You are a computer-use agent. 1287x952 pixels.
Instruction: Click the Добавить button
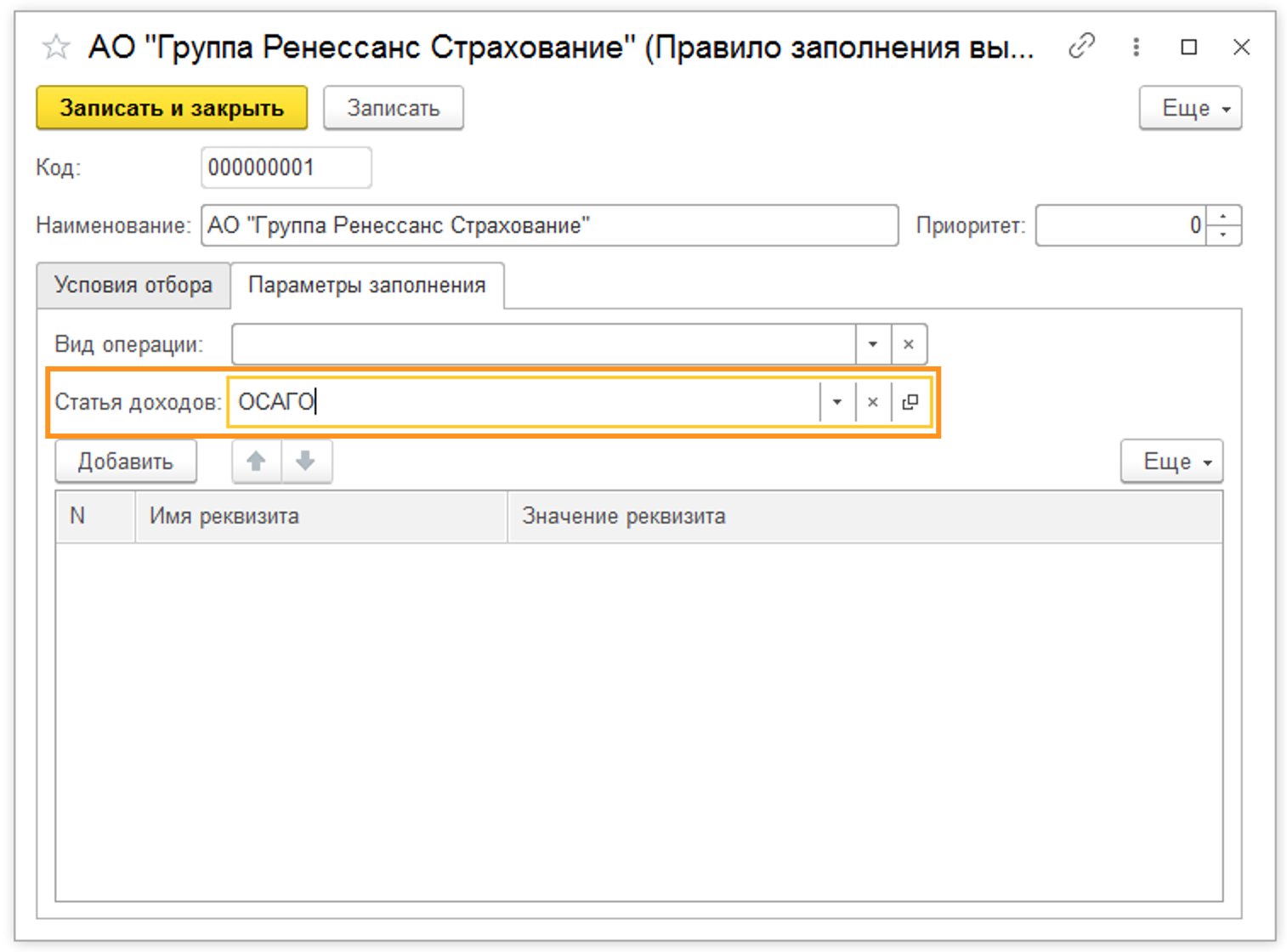pyautogui.click(x=126, y=462)
